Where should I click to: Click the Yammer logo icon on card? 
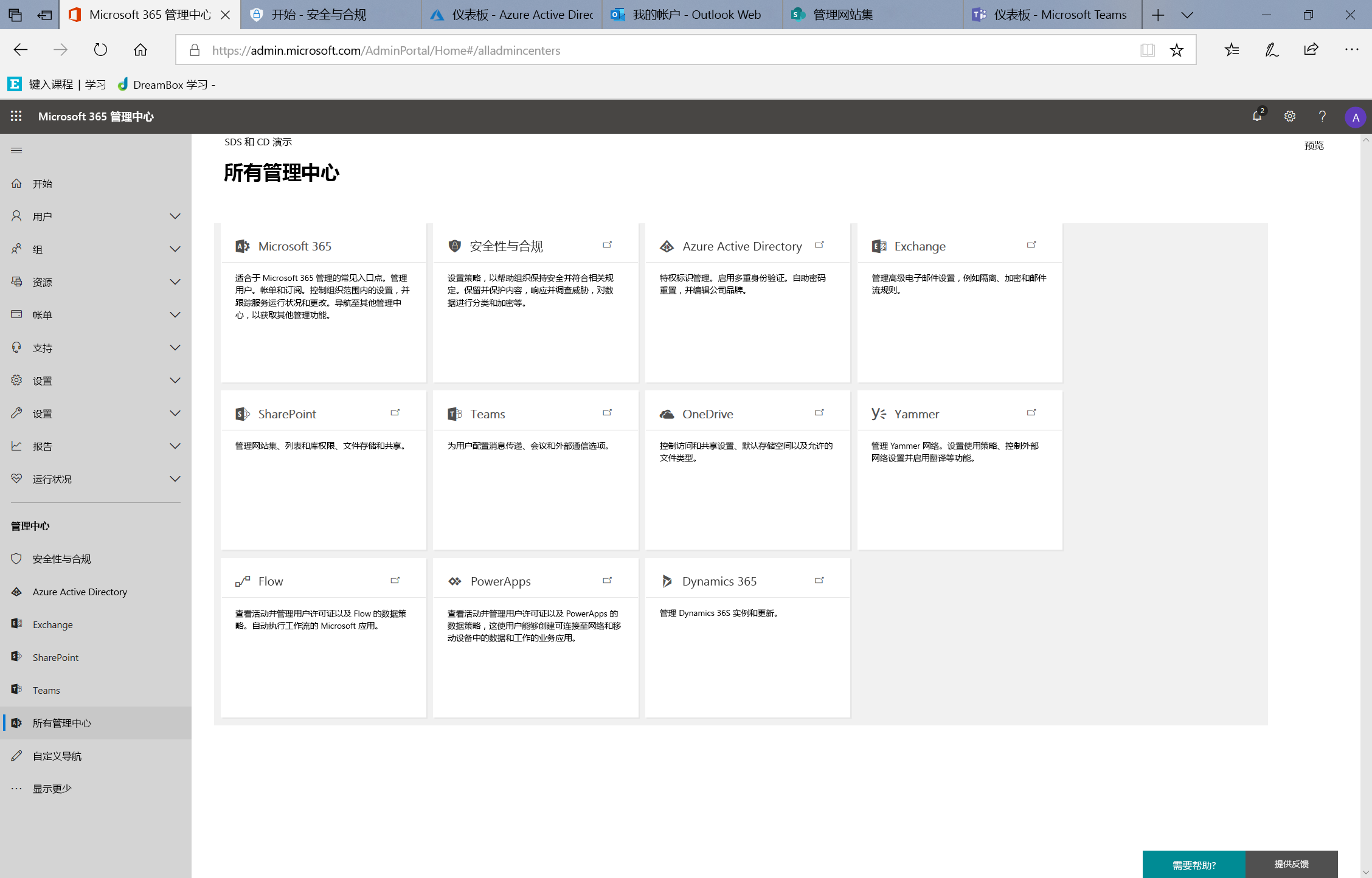879,414
